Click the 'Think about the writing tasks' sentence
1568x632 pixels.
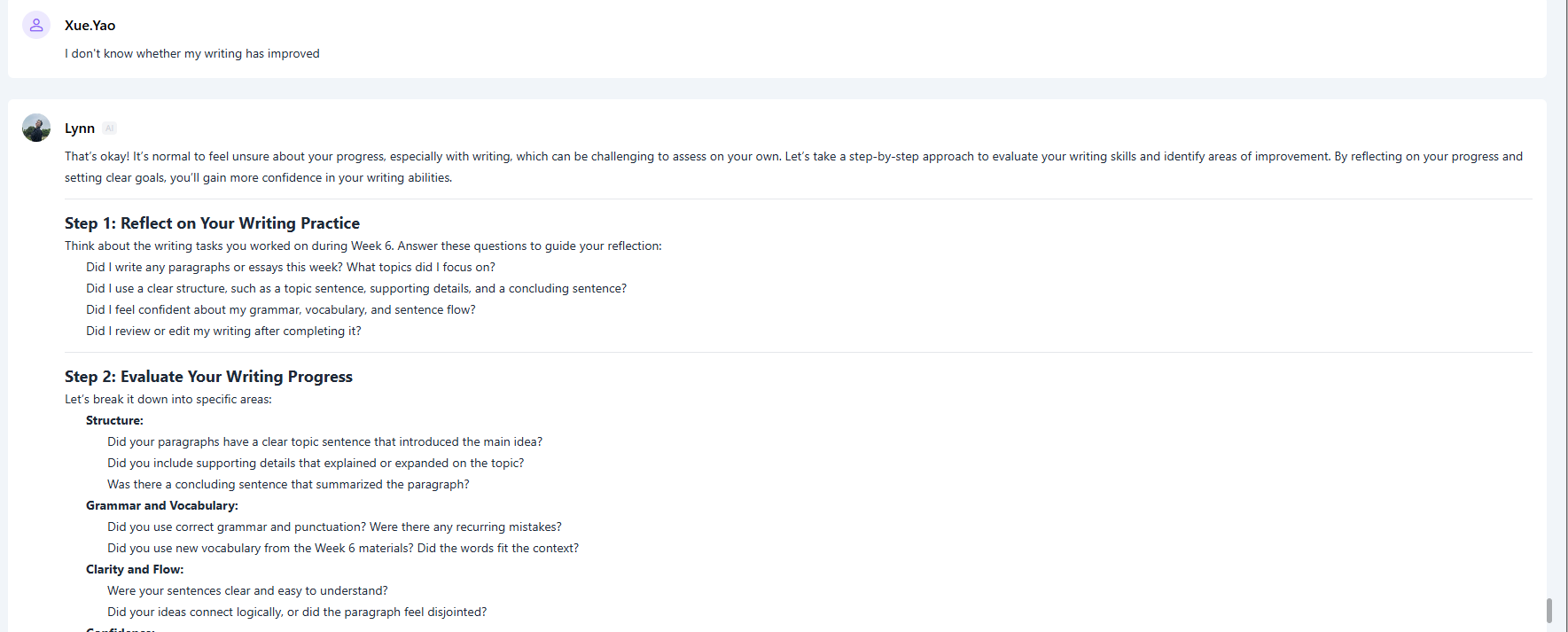(363, 246)
